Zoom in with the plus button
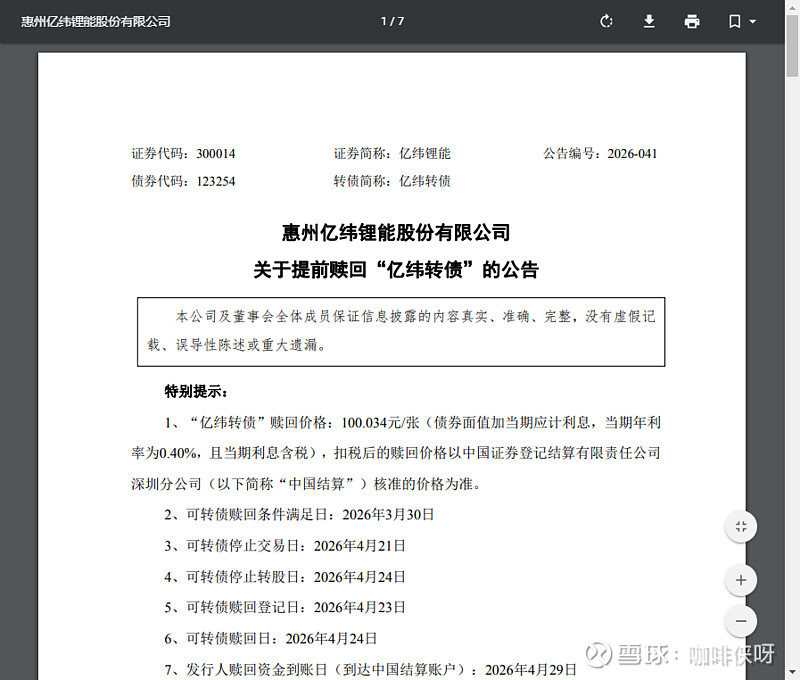This screenshot has width=800, height=680. (741, 580)
